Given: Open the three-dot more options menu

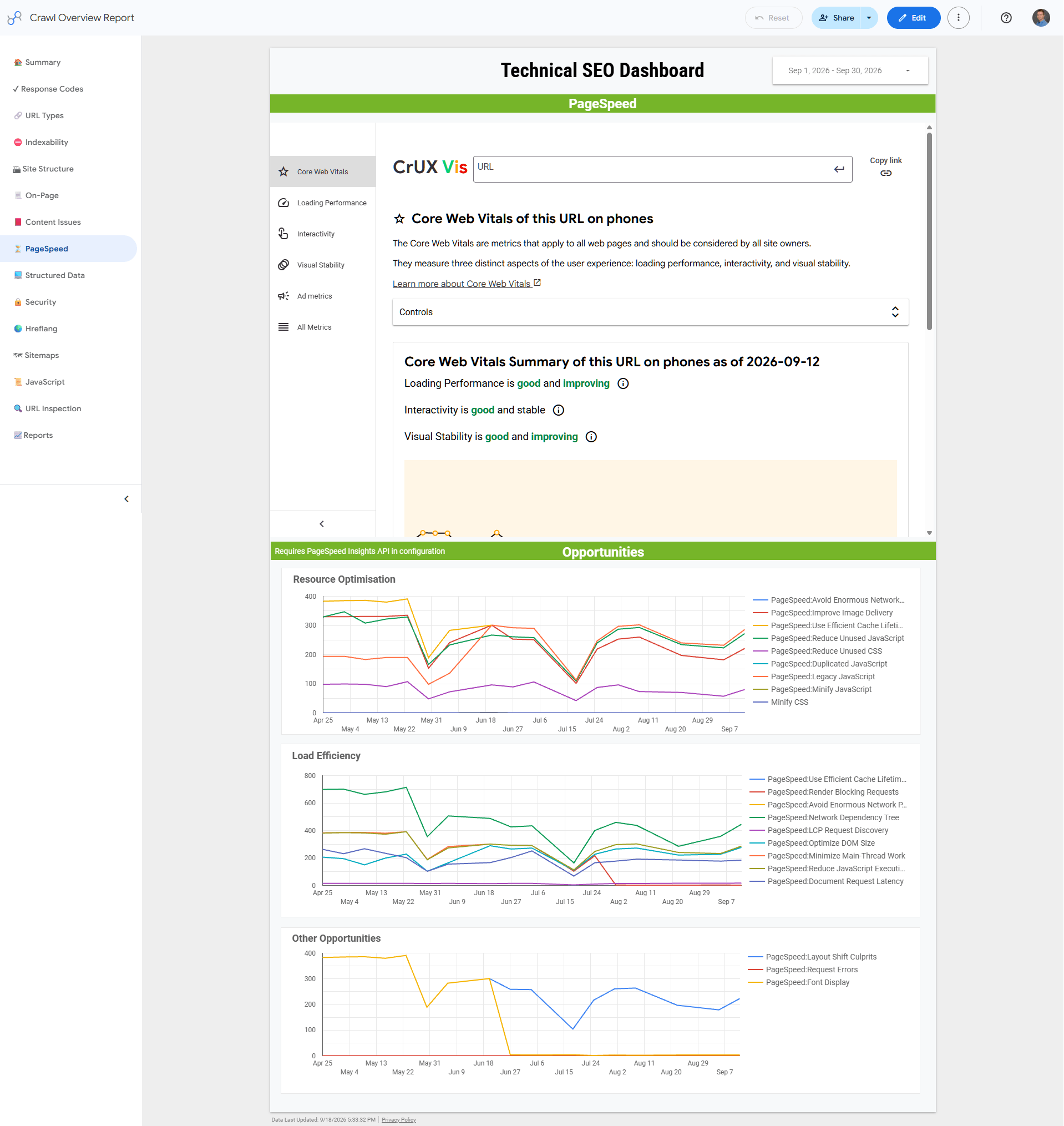Looking at the screenshot, I should (x=958, y=18).
